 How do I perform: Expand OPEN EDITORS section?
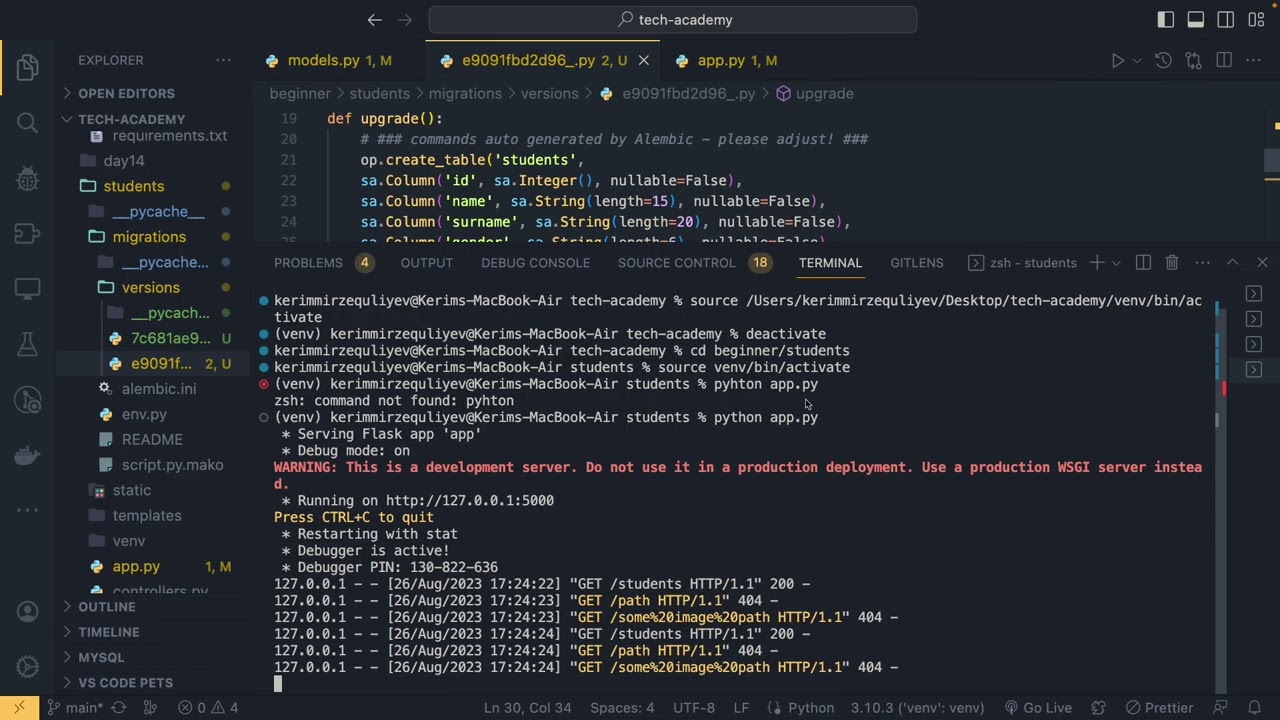click(x=126, y=93)
